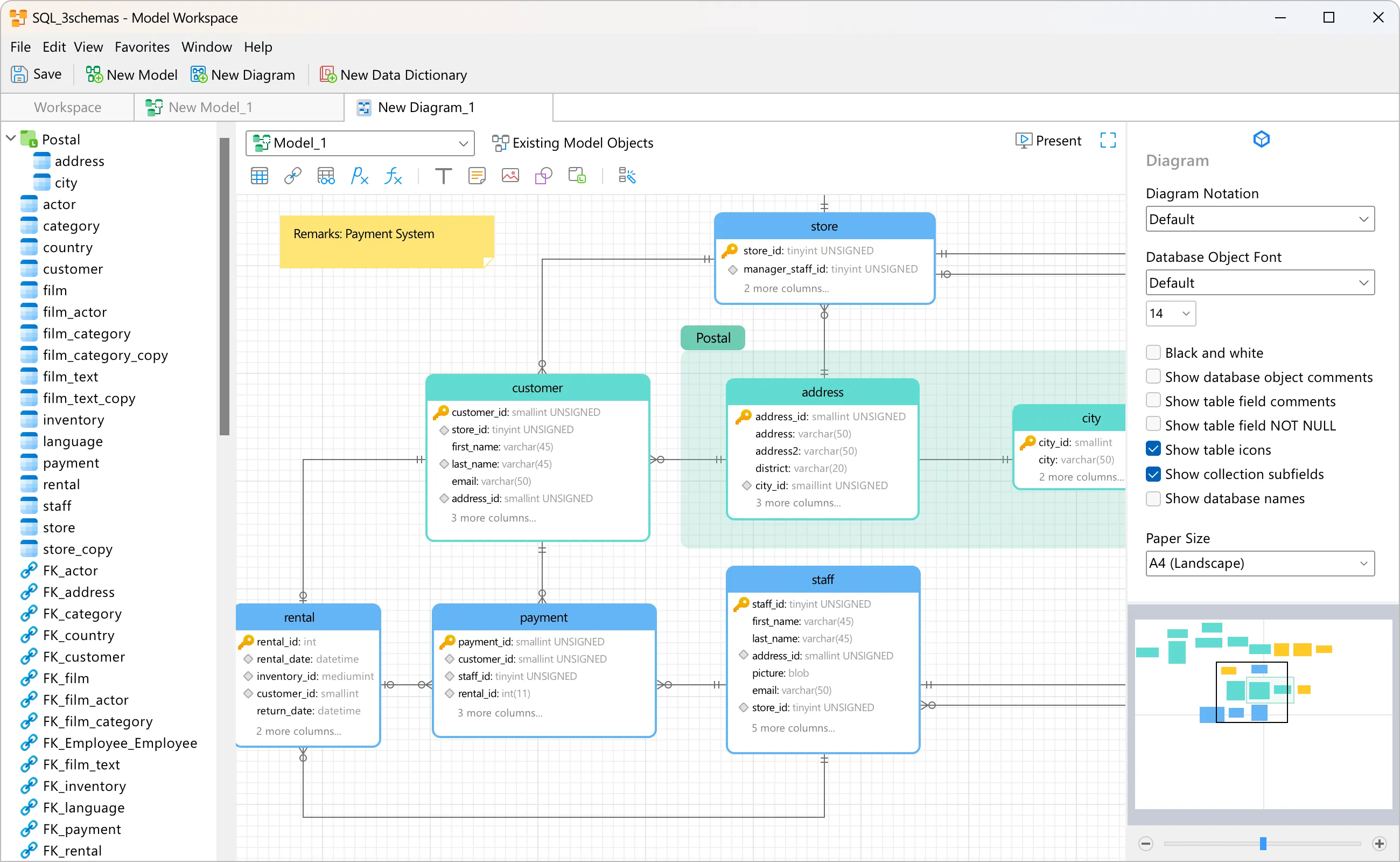The width and height of the screenshot is (1400, 862).
Task: Click the New Data Dictionary button
Action: 393,75
